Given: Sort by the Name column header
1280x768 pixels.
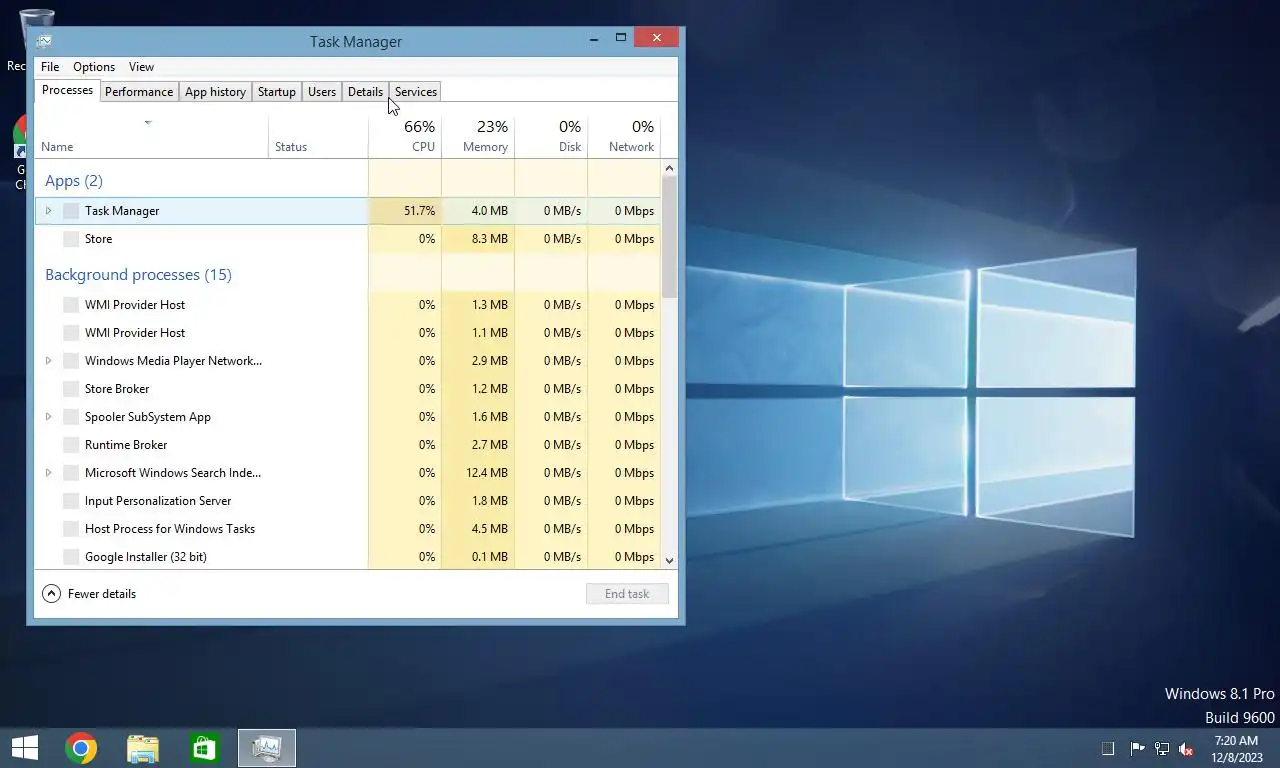Looking at the screenshot, I should (x=152, y=138).
